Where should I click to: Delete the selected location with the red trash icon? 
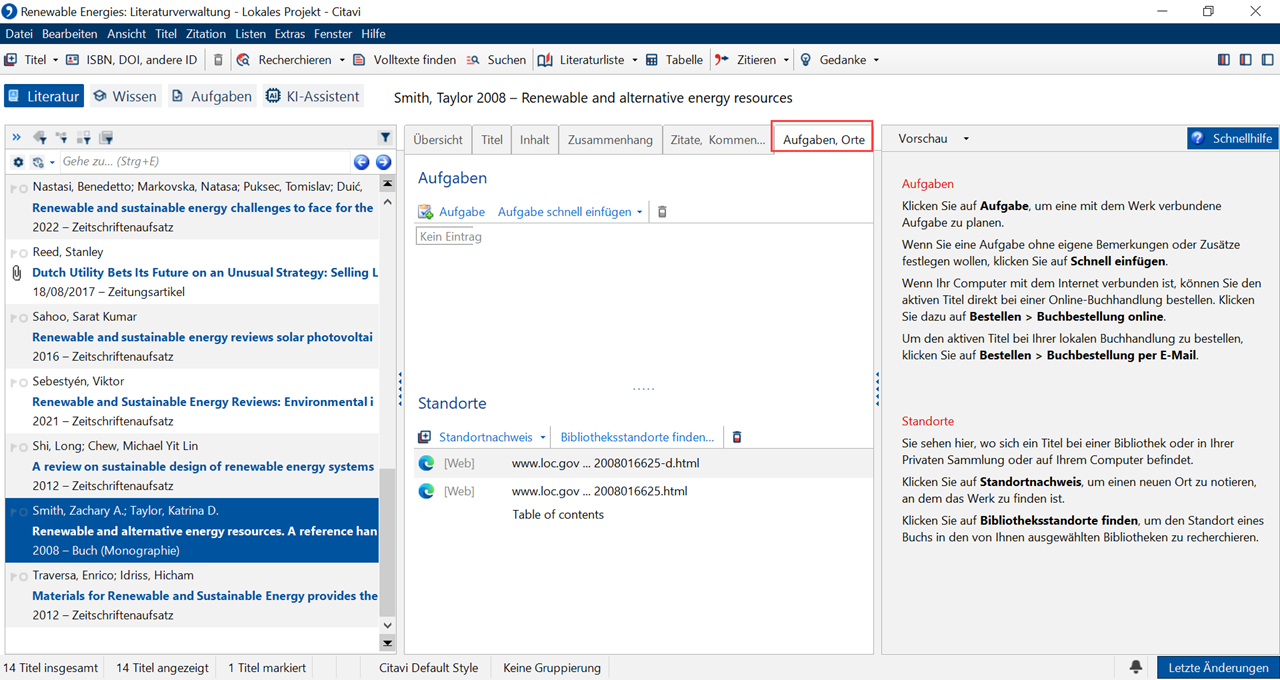(x=737, y=437)
